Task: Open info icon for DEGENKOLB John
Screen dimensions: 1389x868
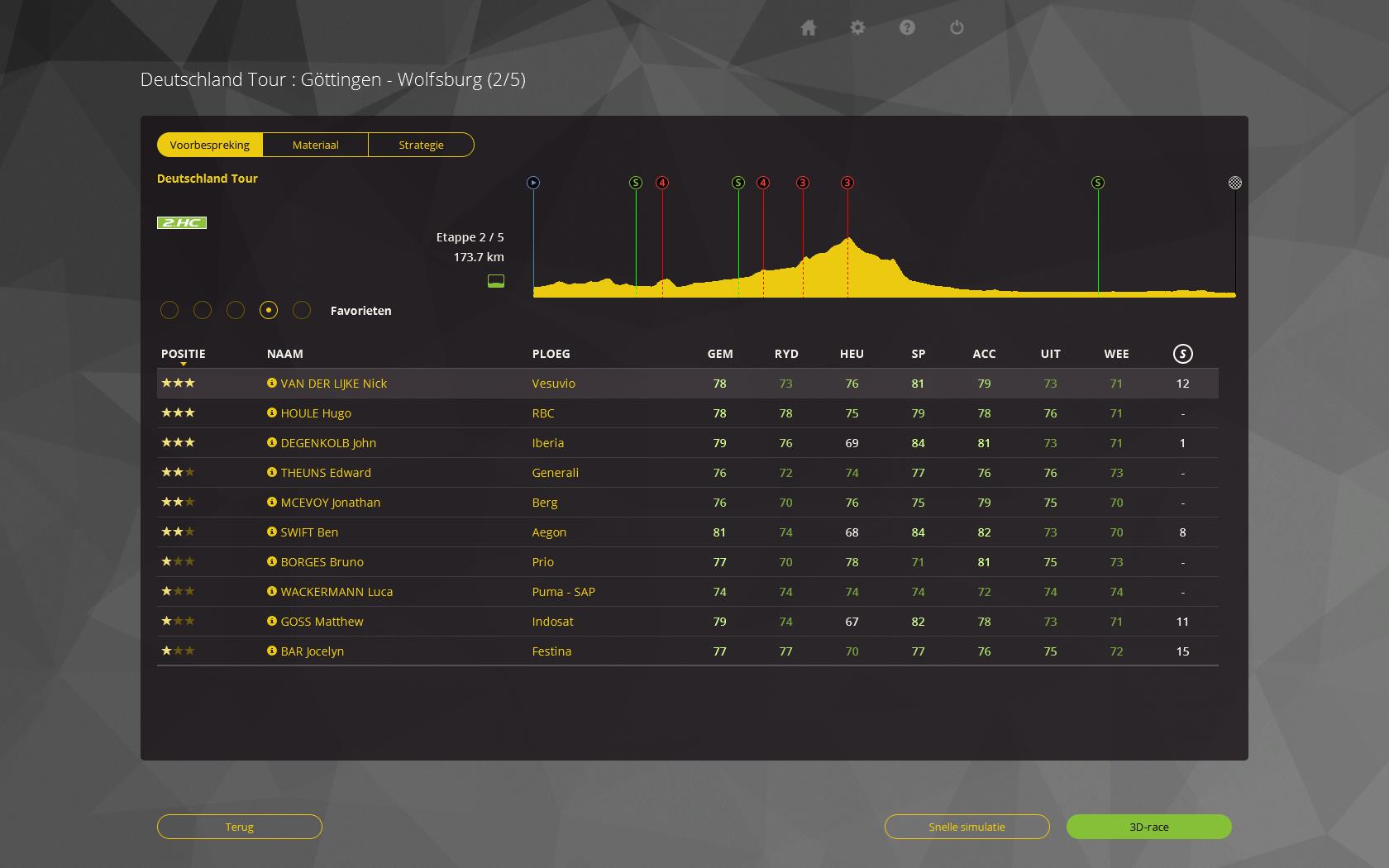Action: tap(272, 442)
